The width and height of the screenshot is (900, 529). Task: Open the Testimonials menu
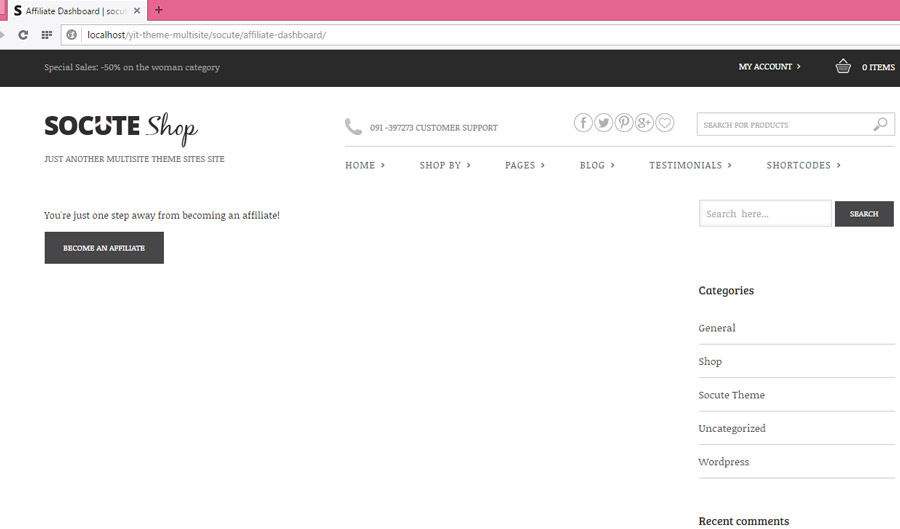(690, 165)
